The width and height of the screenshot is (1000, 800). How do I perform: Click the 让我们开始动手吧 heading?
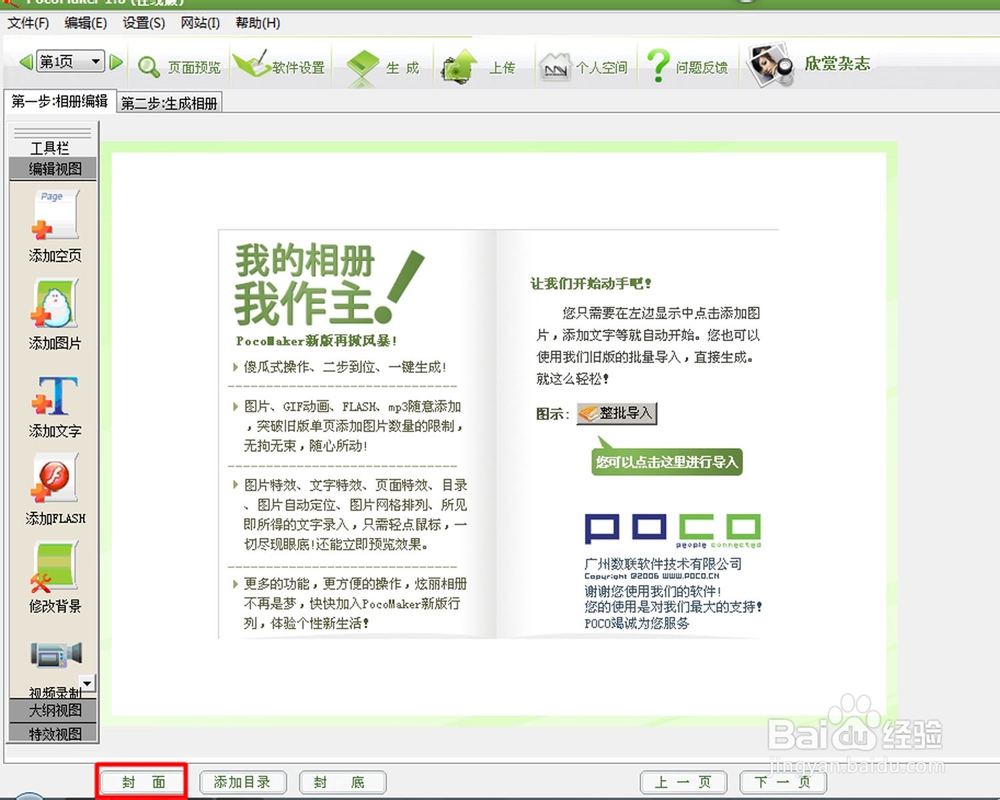coord(591,283)
